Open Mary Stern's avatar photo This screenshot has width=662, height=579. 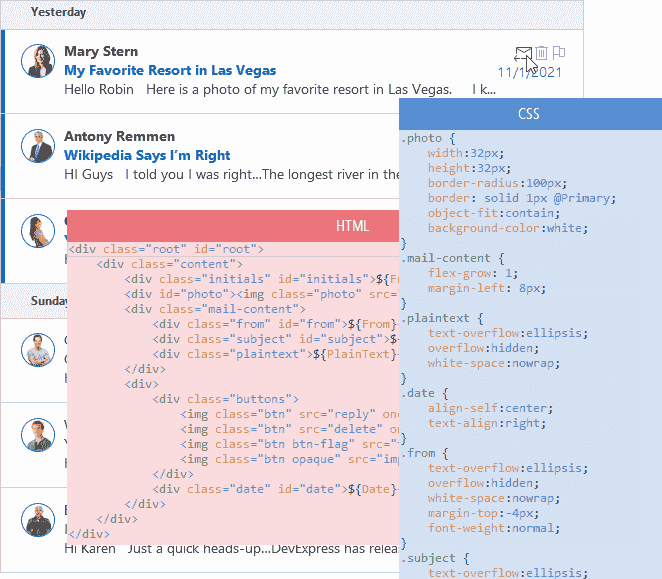point(38,61)
